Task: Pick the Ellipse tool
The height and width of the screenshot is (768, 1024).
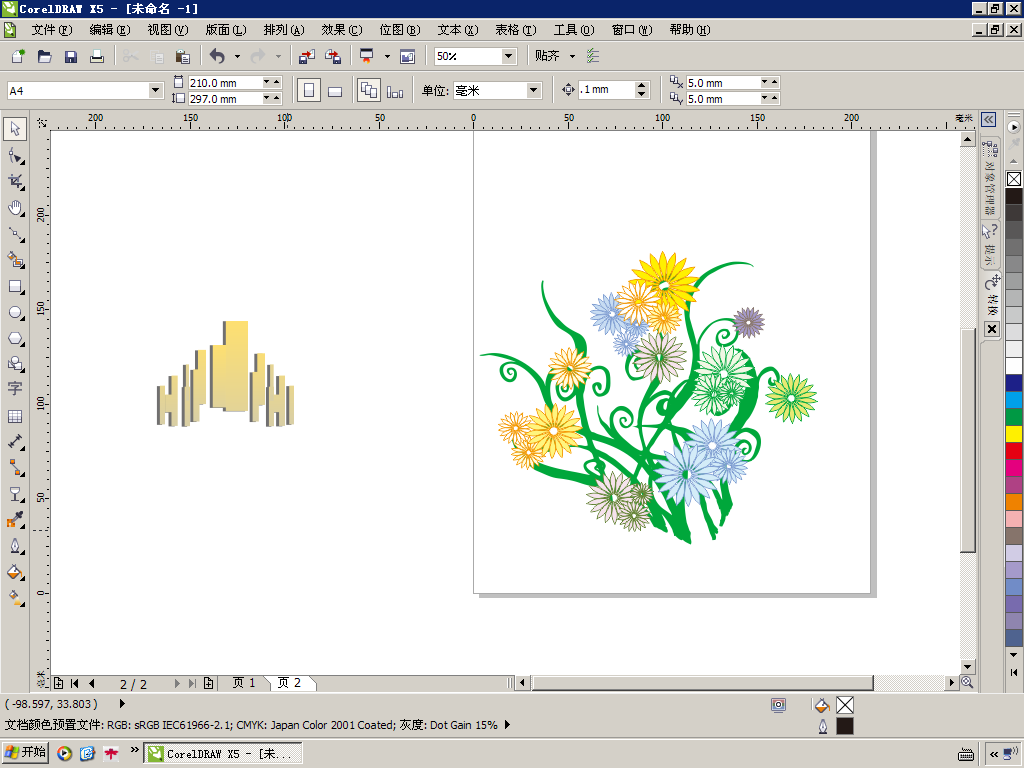Action: click(15, 312)
